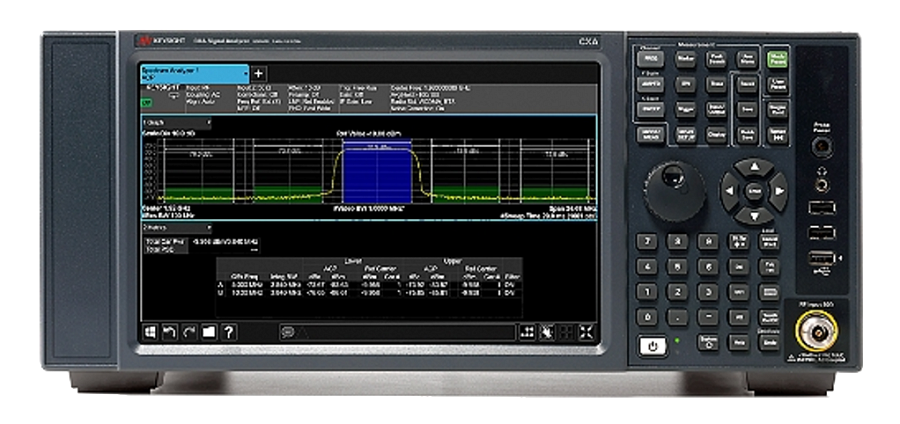Tap the green Mode Preset key

(777, 58)
